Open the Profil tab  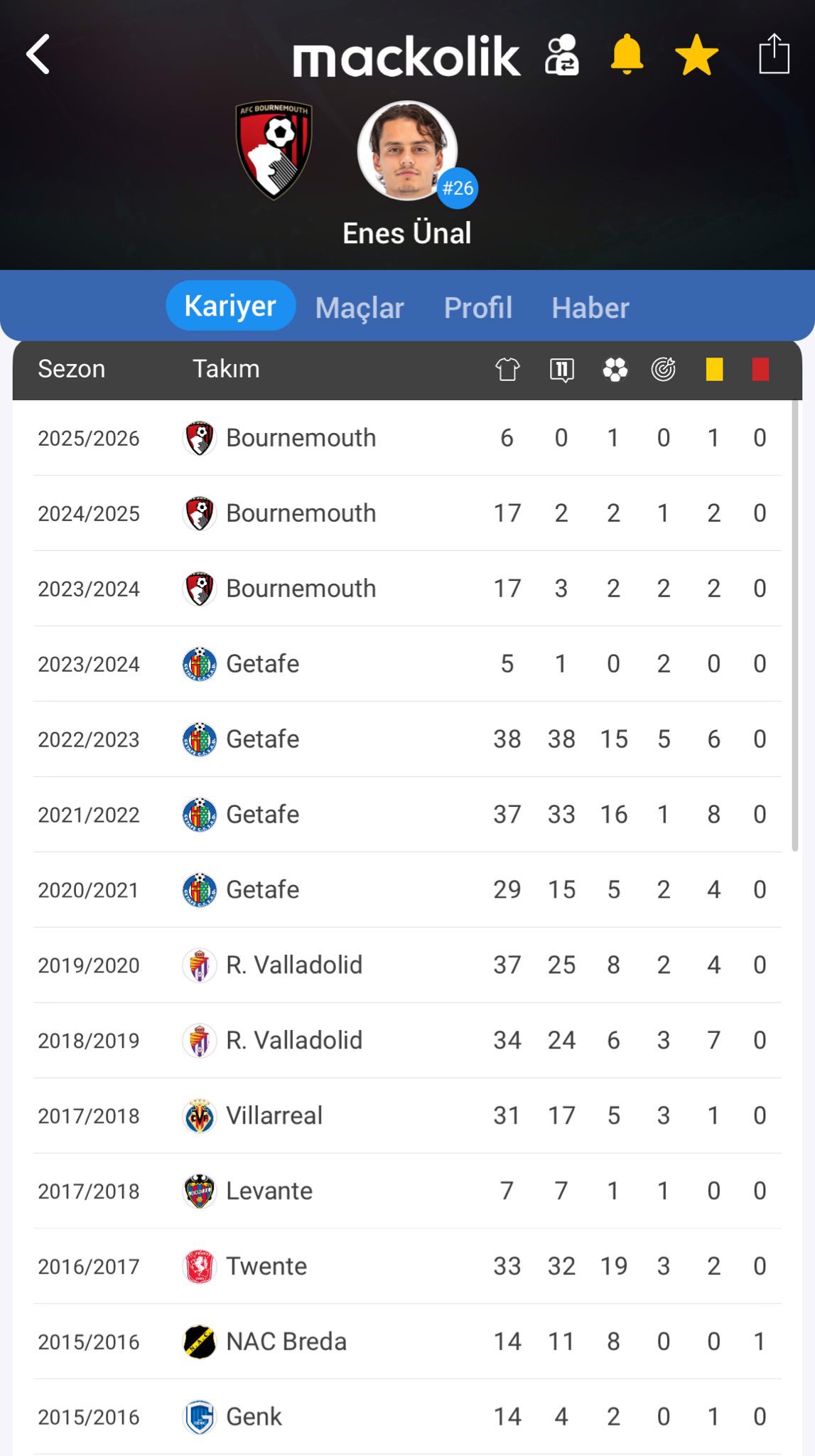click(478, 308)
